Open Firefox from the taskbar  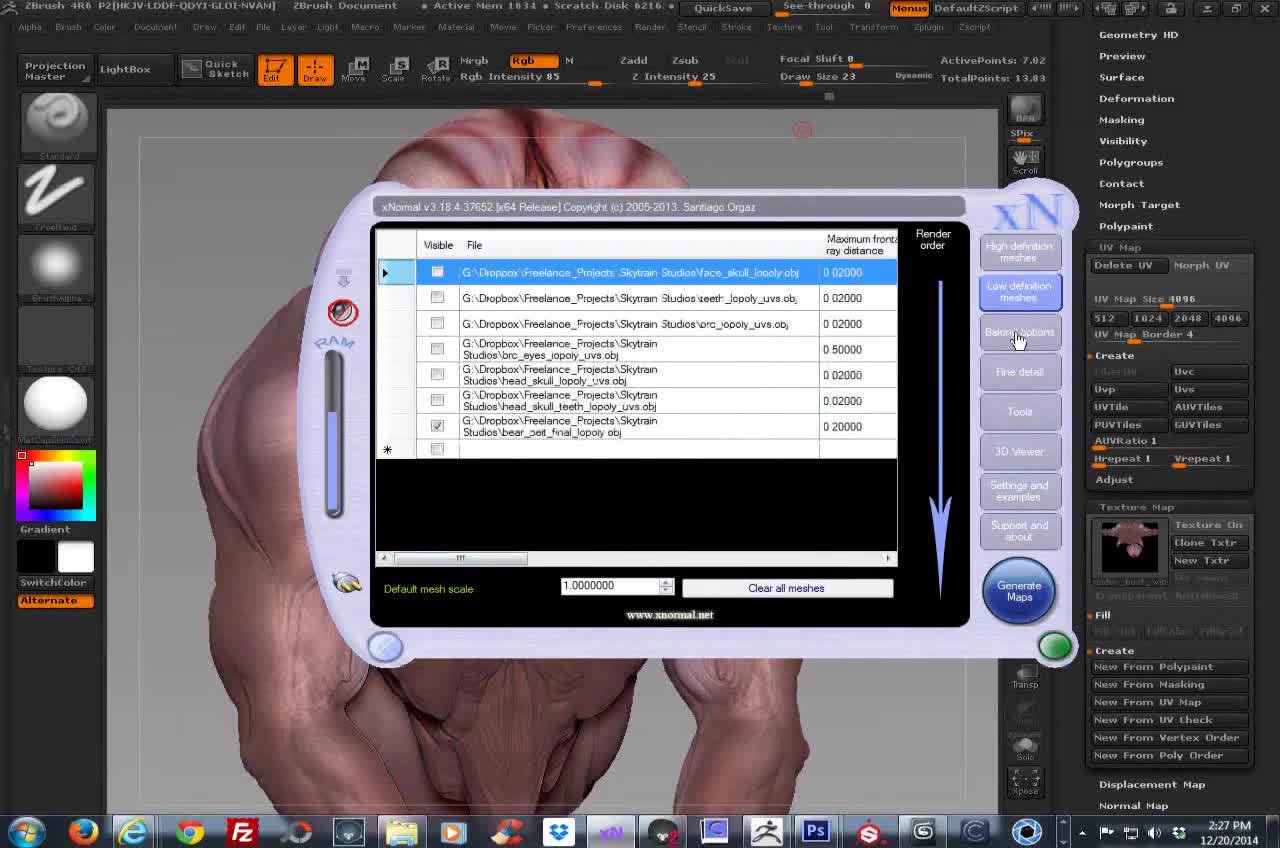[x=83, y=831]
